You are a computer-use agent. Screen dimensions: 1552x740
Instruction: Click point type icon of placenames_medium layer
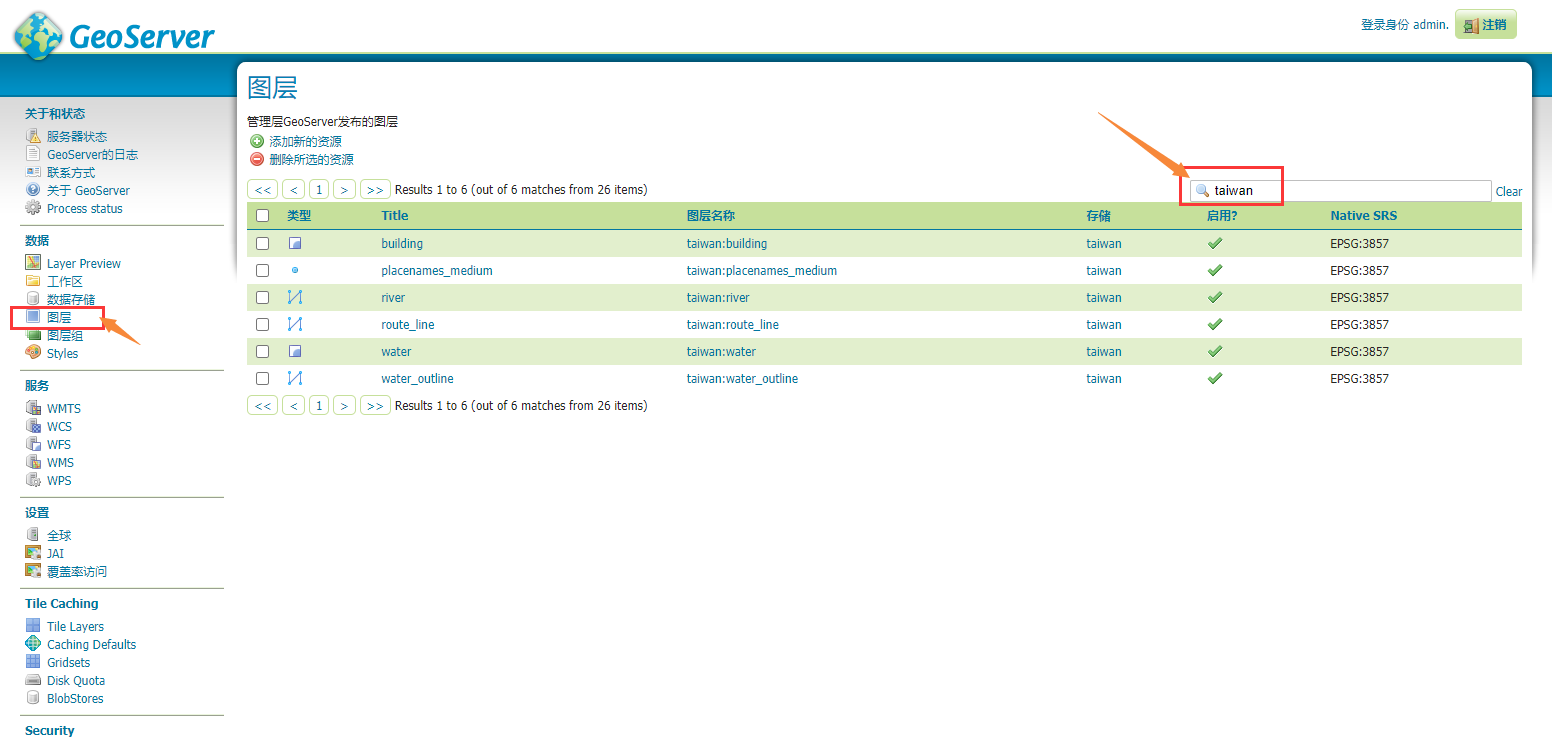pos(295,270)
